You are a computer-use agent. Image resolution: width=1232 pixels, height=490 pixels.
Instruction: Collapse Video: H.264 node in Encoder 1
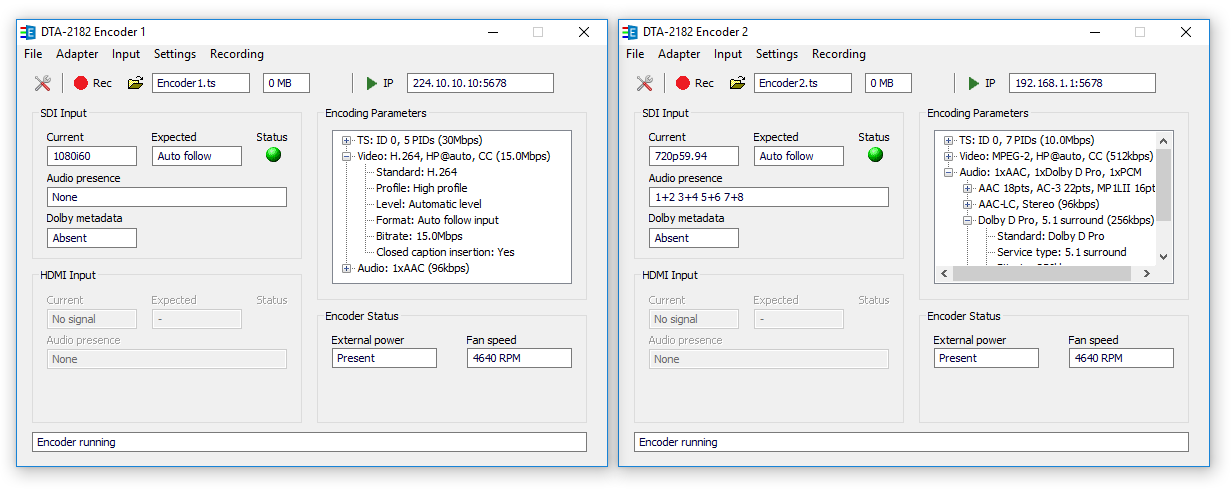(347, 156)
